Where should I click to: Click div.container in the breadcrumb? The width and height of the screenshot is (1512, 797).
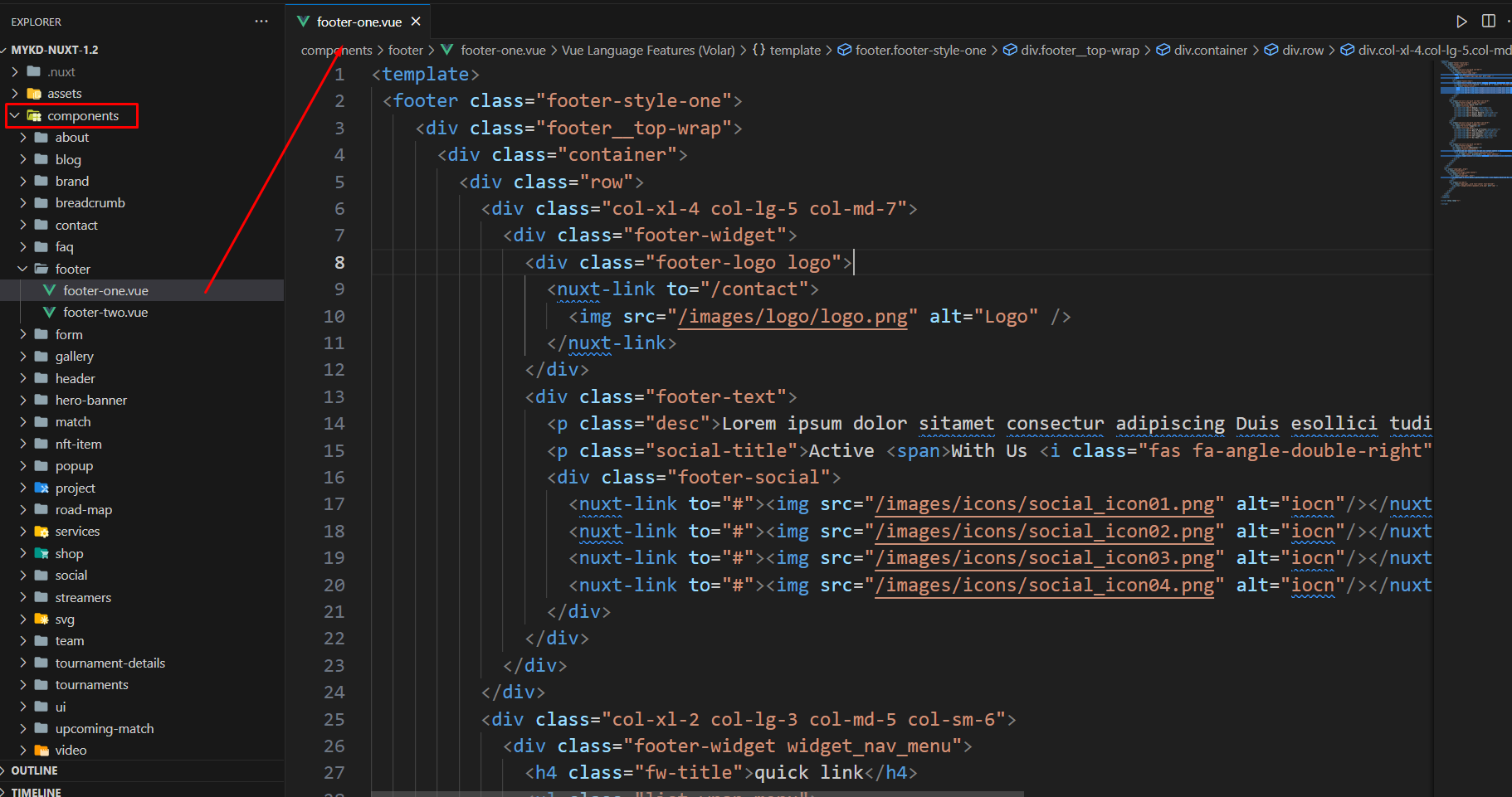pos(1210,51)
